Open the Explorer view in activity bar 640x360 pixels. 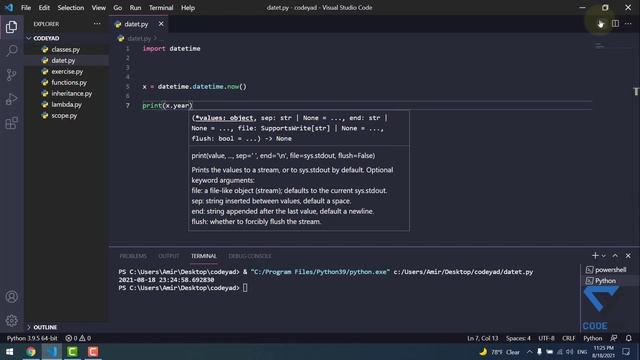pos(11,27)
